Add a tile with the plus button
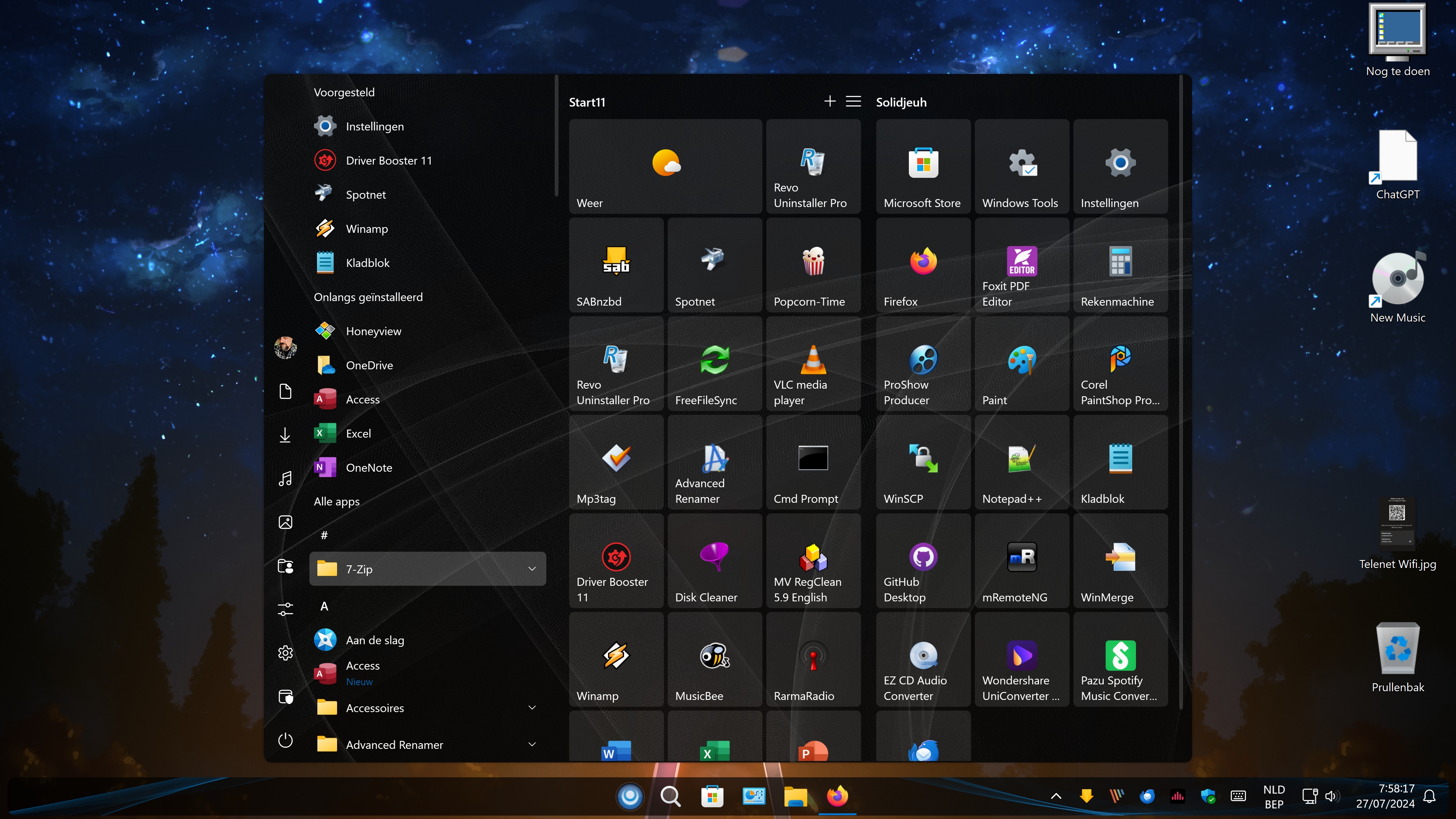This screenshot has width=1456, height=819. (x=829, y=101)
